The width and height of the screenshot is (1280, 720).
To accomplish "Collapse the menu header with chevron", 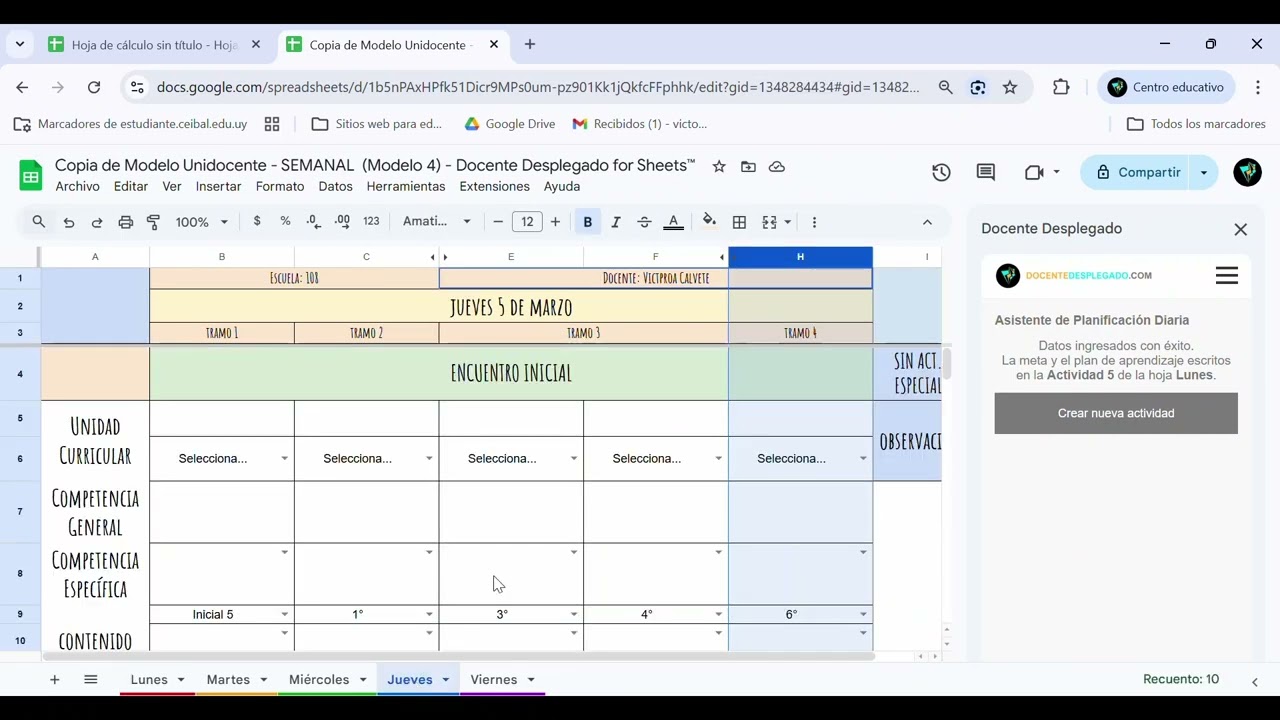I will (x=927, y=222).
